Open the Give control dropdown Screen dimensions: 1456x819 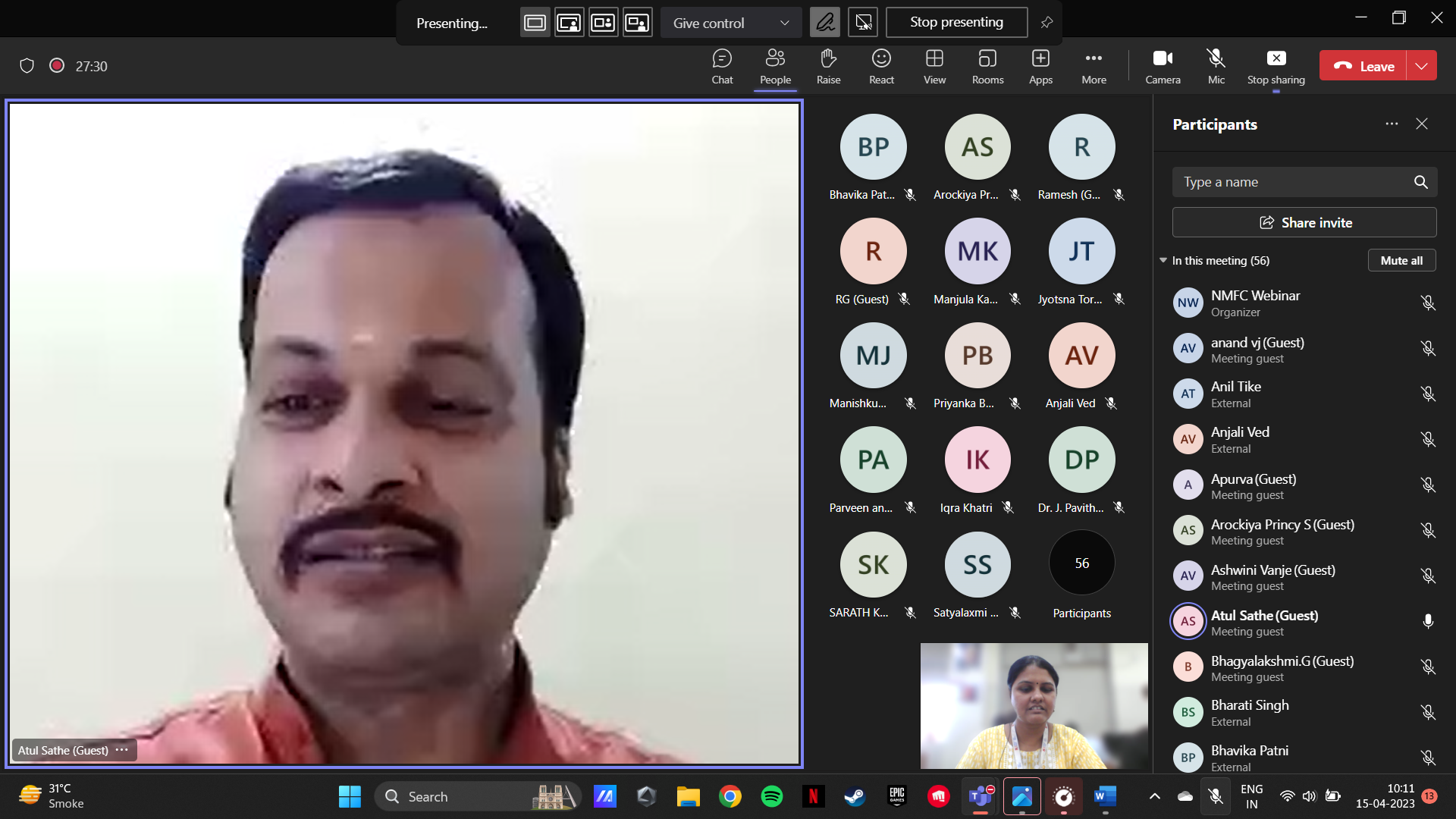tap(730, 23)
